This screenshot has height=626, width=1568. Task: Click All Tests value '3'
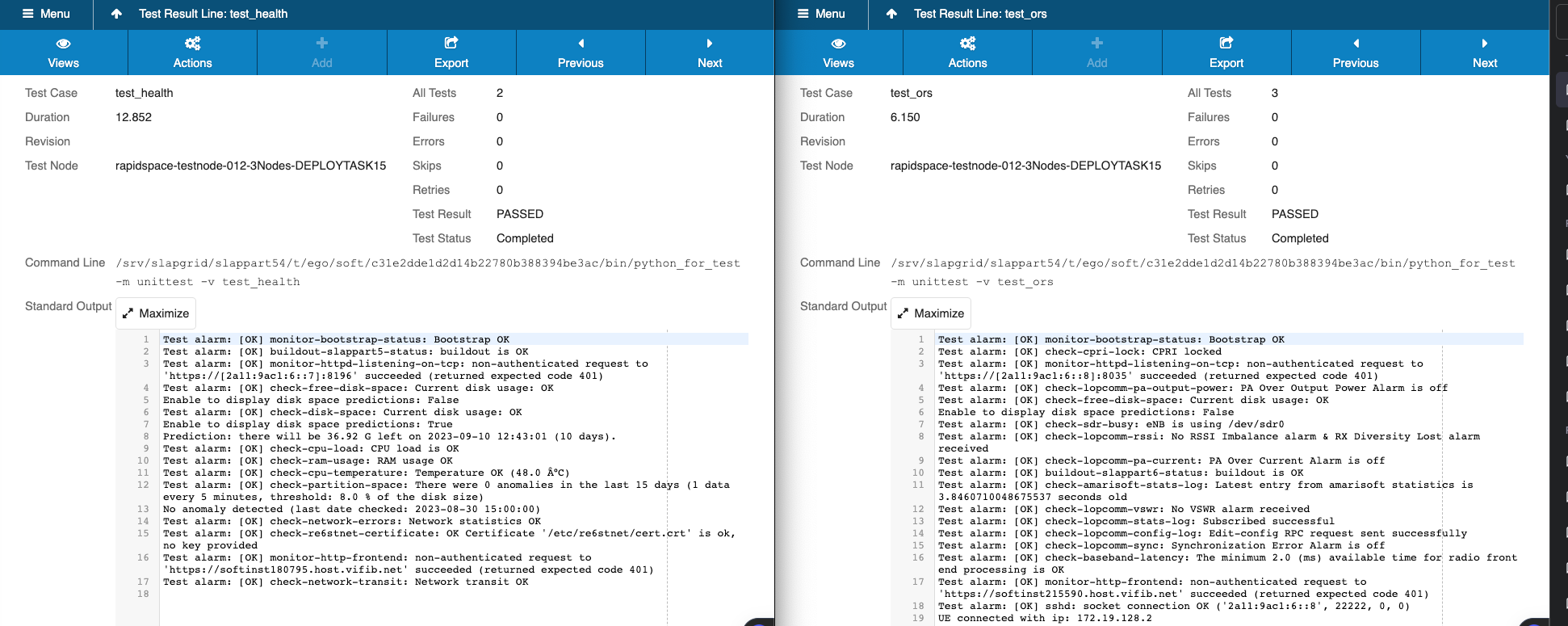(1275, 93)
